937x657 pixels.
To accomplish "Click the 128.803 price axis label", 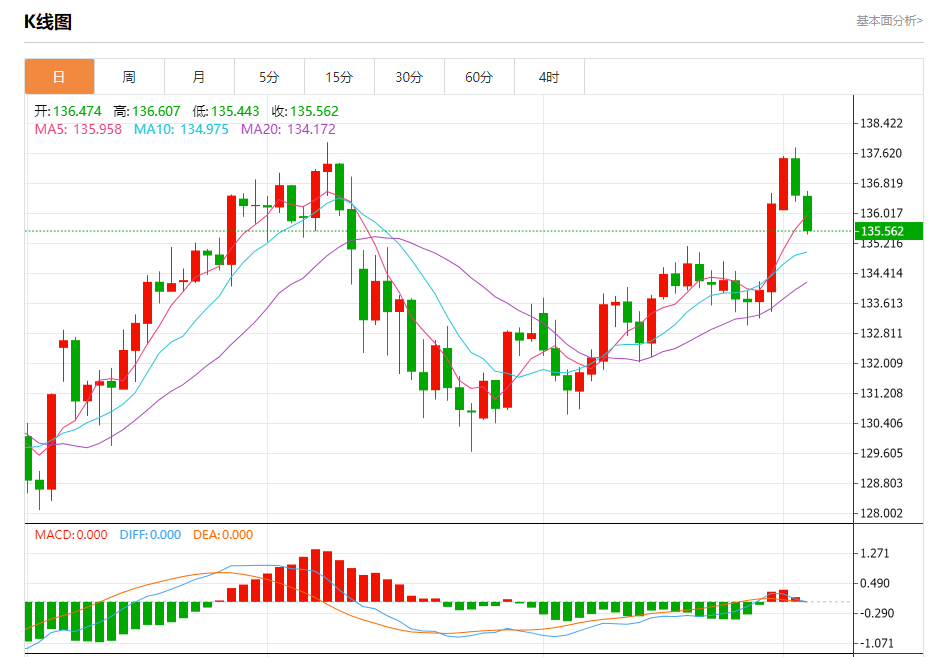I will pyautogui.click(x=881, y=483).
